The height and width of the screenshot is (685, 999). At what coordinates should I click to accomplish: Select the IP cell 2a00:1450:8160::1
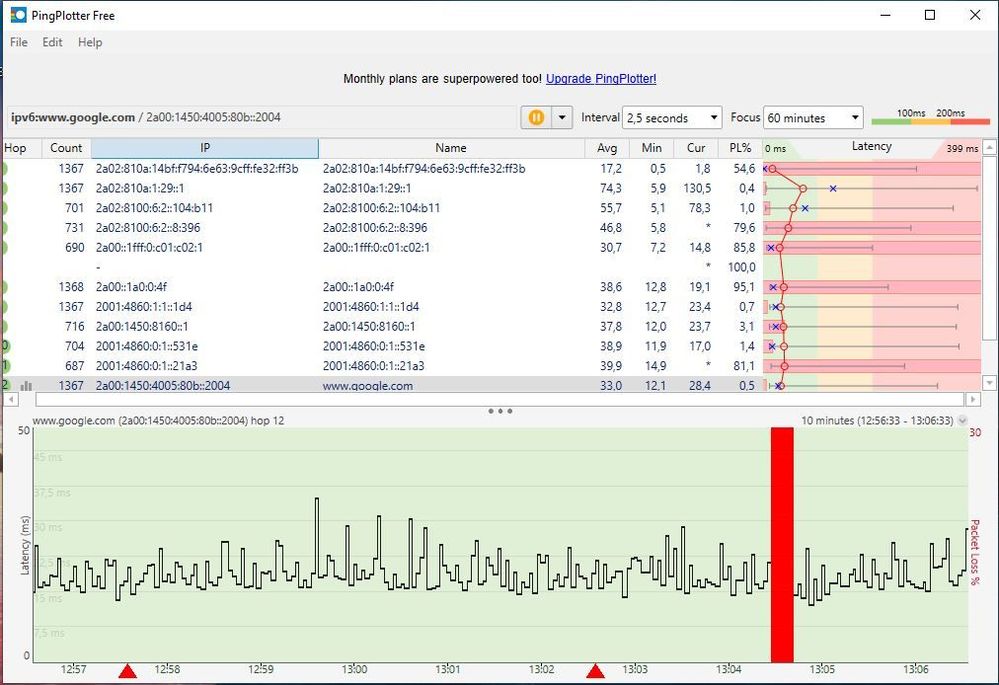point(141,326)
